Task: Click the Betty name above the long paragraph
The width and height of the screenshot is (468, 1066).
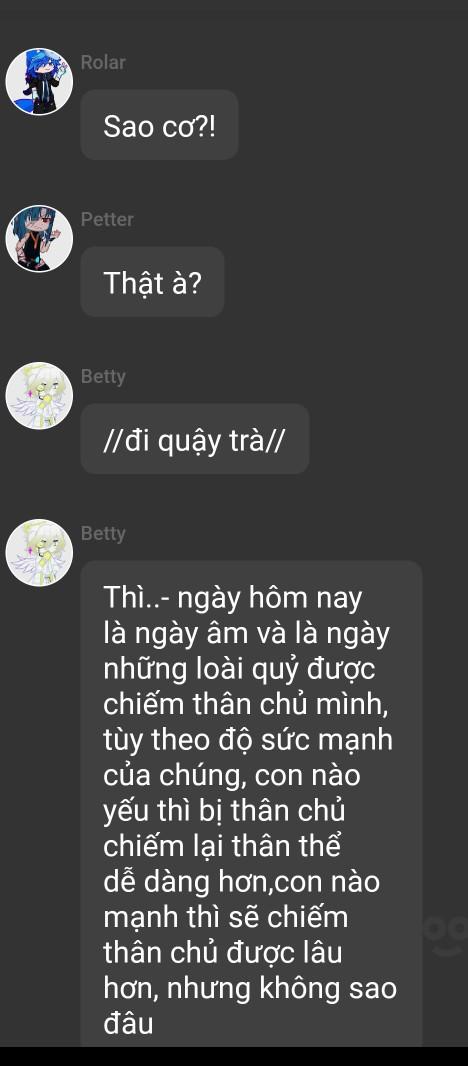Action: [x=103, y=534]
